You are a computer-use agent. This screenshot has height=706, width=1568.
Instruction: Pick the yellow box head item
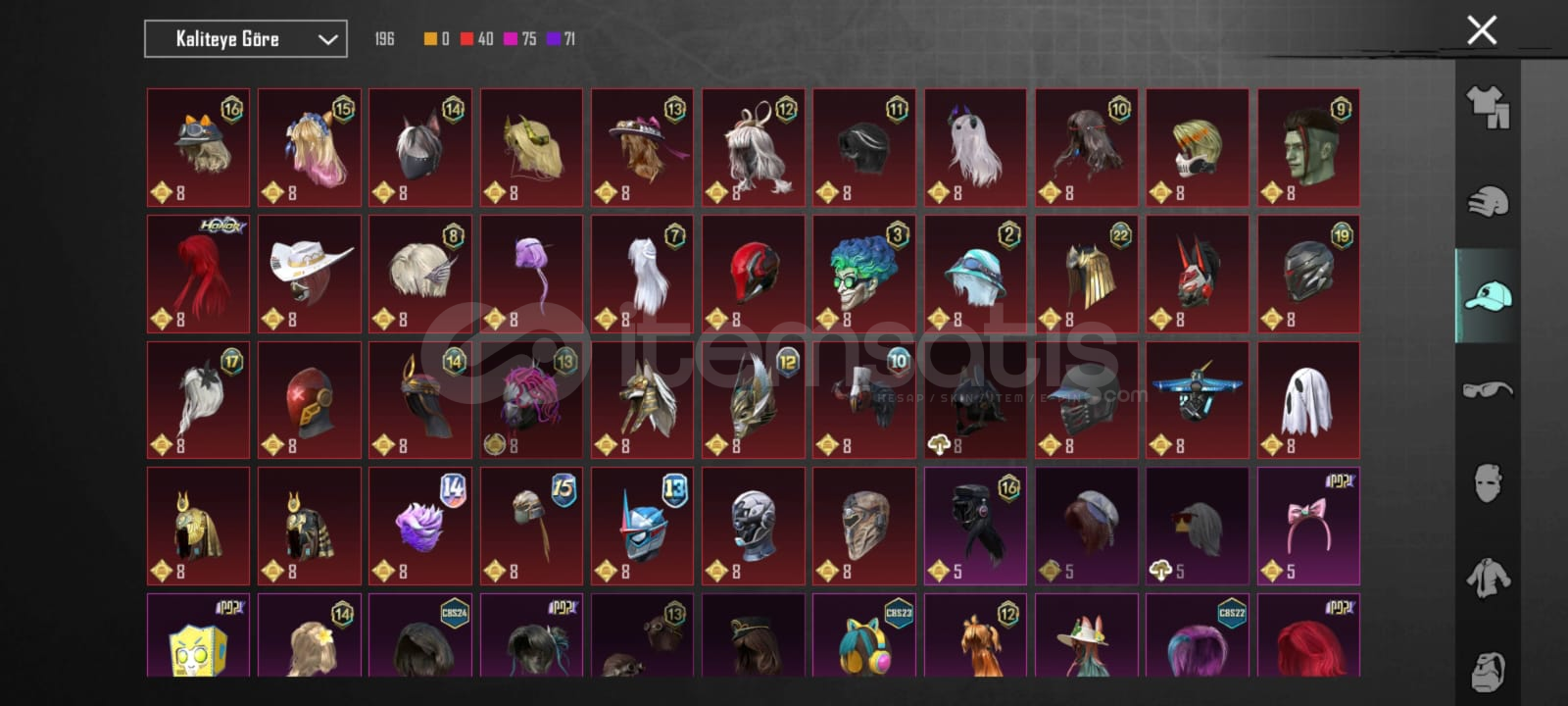(x=198, y=634)
